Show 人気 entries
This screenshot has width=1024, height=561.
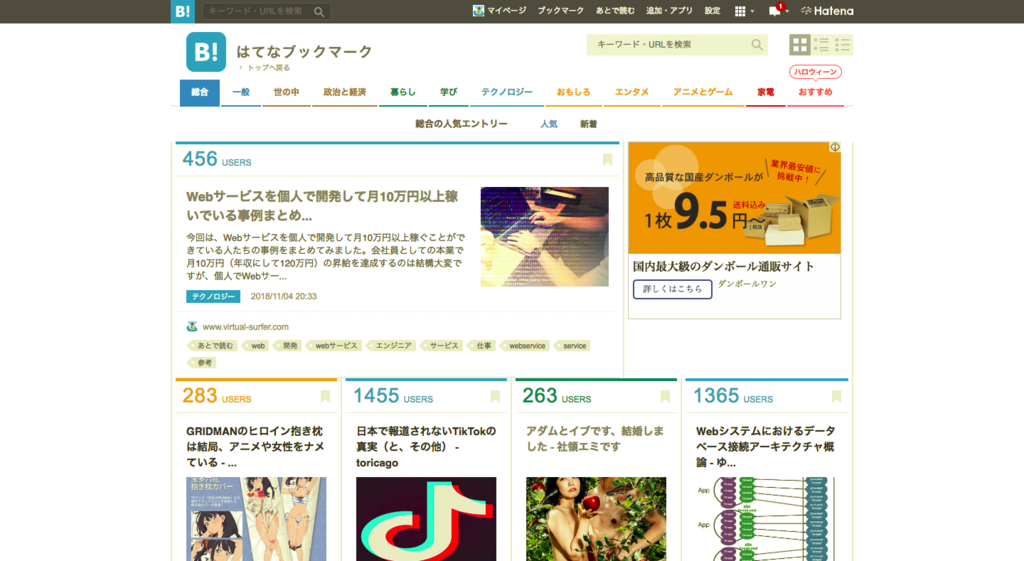coord(549,124)
